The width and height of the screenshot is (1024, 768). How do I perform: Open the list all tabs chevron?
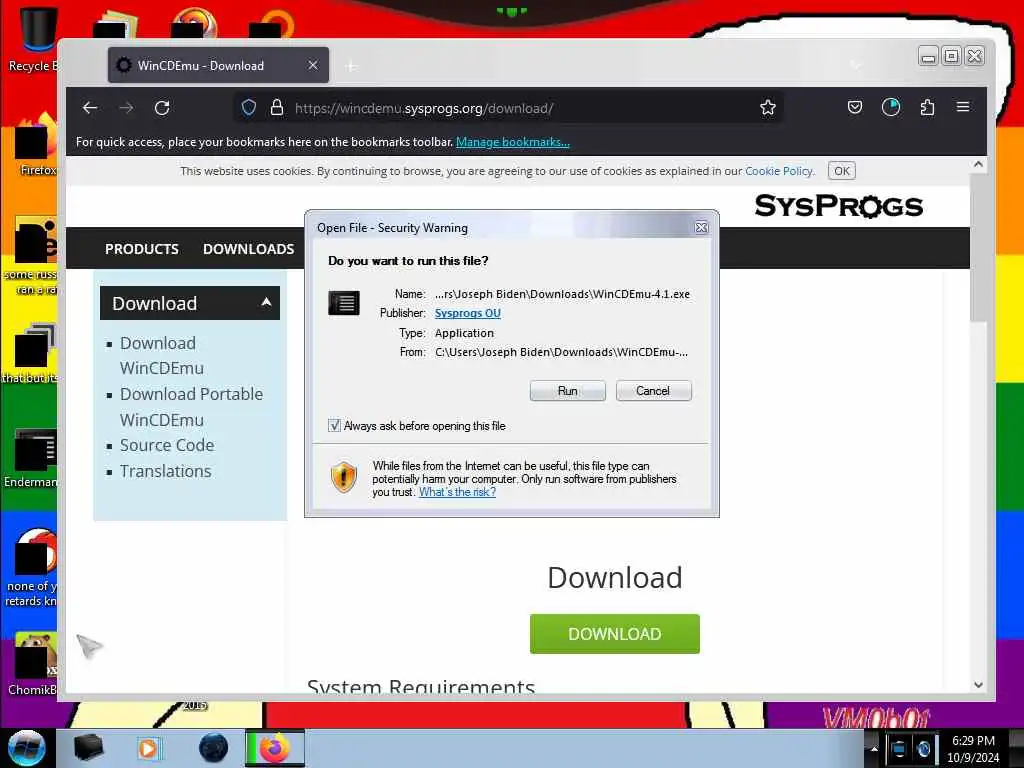coord(856,65)
